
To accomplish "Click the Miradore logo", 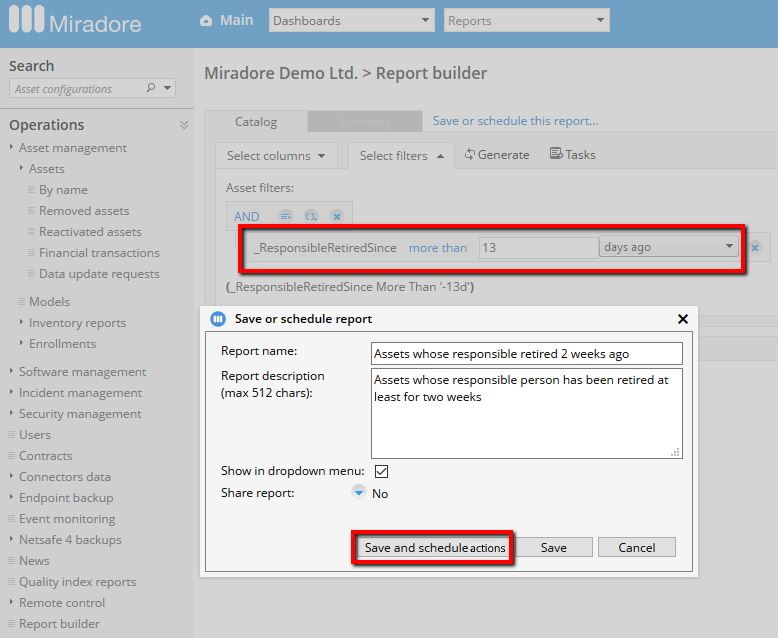I will pyautogui.click(x=75, y=21).
